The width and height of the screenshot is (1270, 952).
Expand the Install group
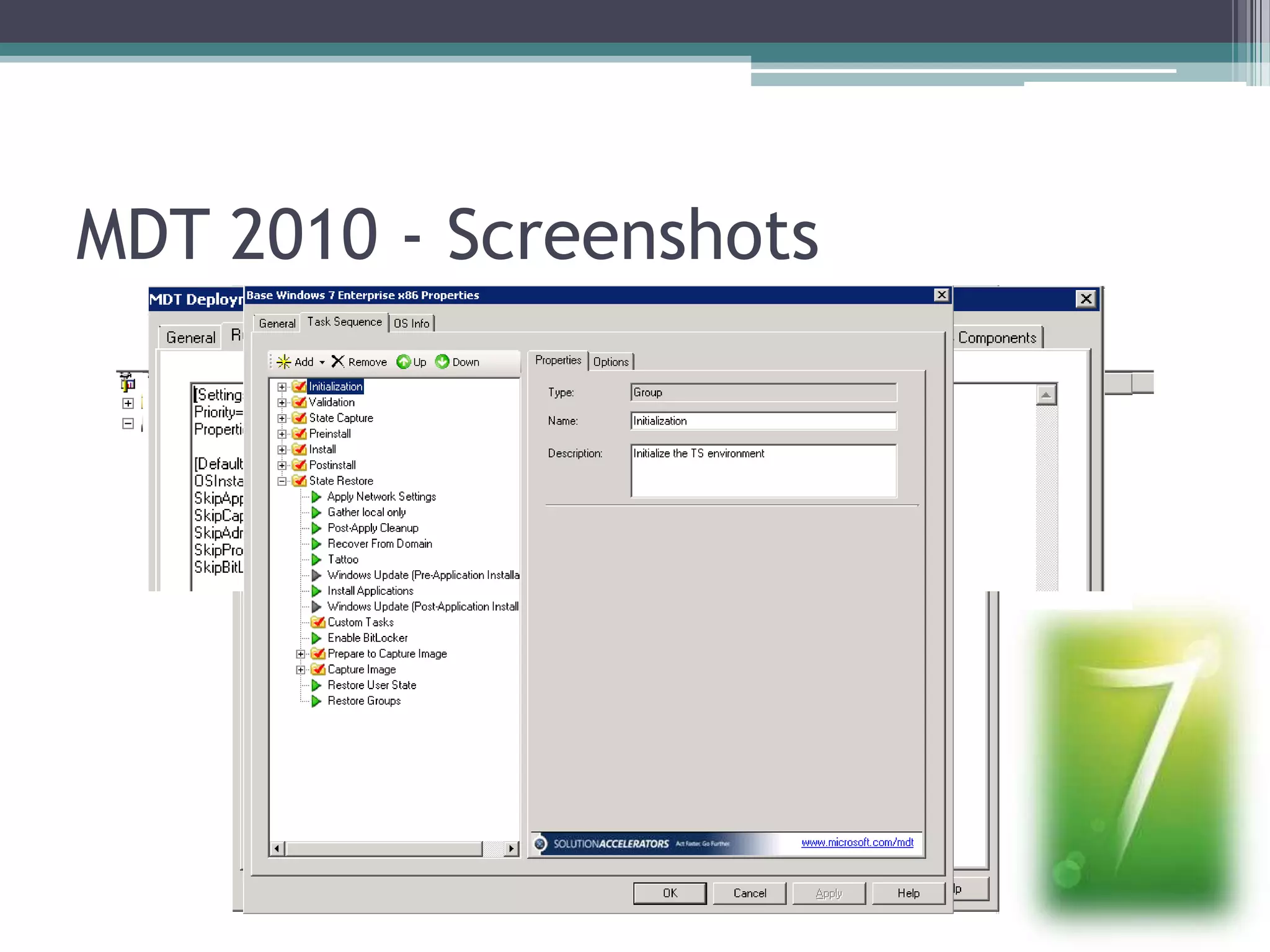pyautogui.click(x=282, y=450)
